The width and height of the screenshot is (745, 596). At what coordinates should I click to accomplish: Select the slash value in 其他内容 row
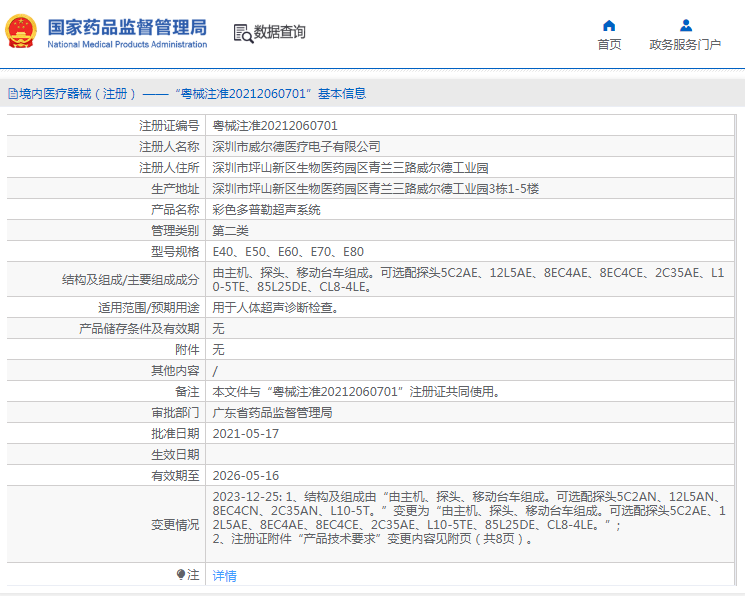[x=215, y=371]
